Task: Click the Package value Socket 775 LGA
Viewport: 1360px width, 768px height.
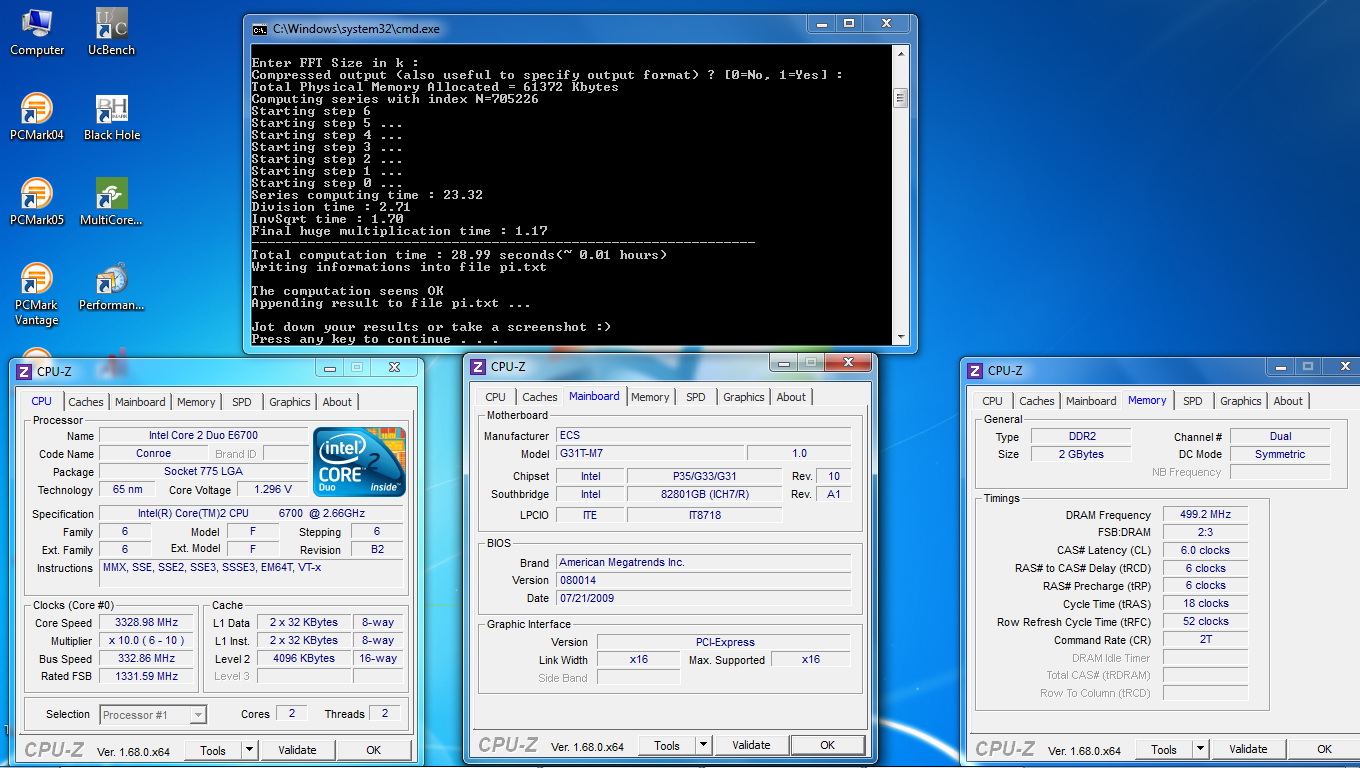Action: [203, 472]
